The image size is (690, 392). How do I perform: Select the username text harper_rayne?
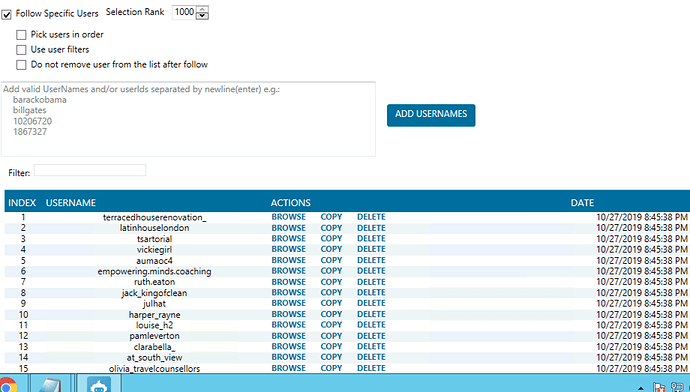click(154, 315)
